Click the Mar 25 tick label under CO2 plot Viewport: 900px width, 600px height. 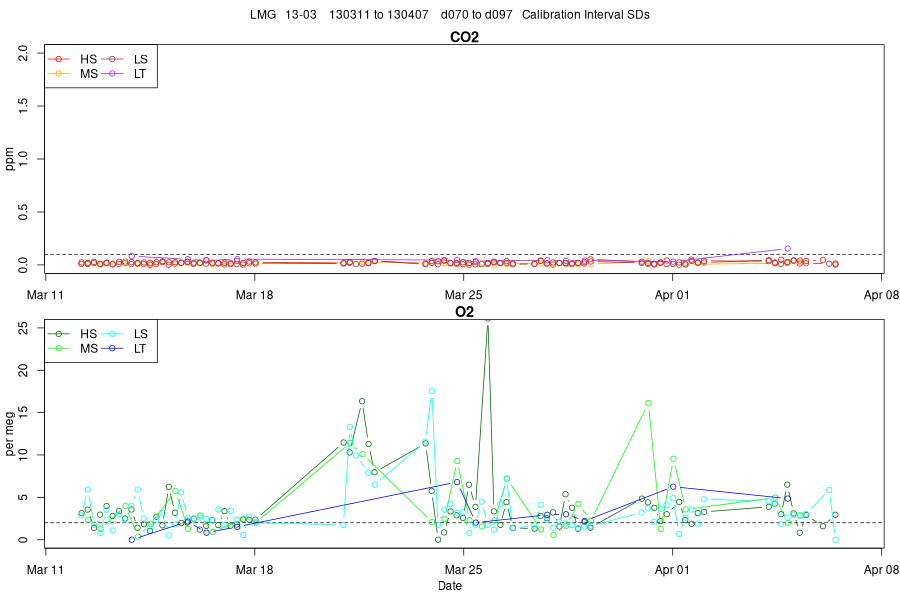(x=463, y=295)
